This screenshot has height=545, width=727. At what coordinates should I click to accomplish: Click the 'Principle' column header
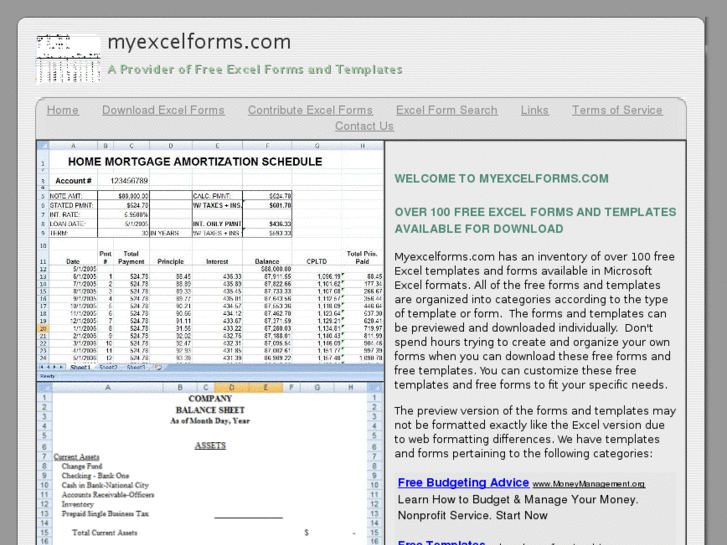pos(171,262)
